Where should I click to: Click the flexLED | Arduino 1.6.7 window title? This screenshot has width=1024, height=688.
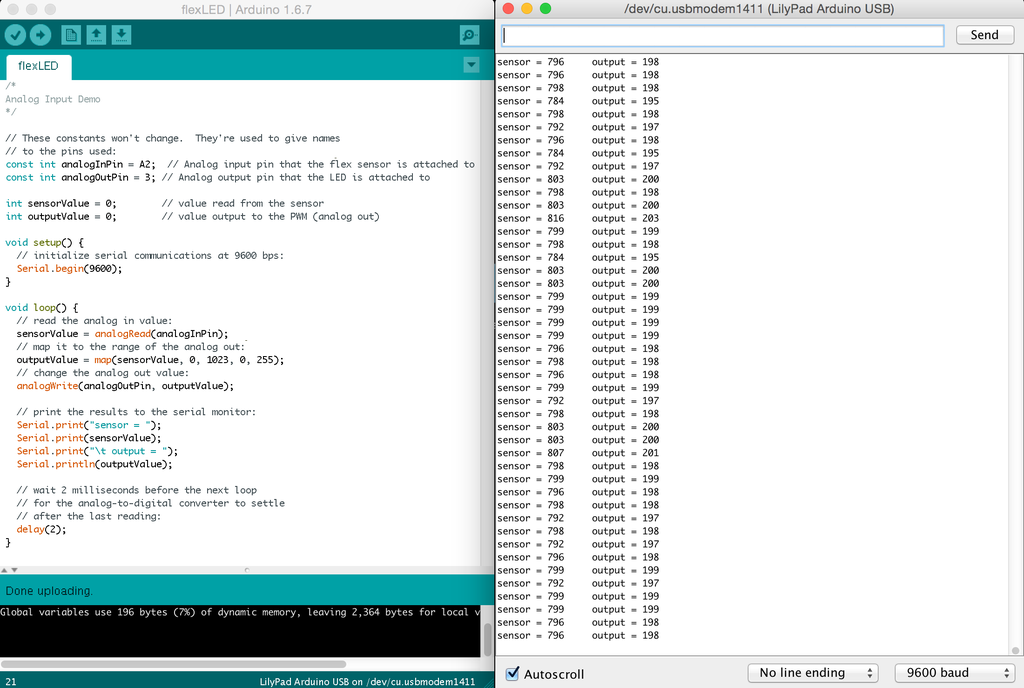point(246,9)
